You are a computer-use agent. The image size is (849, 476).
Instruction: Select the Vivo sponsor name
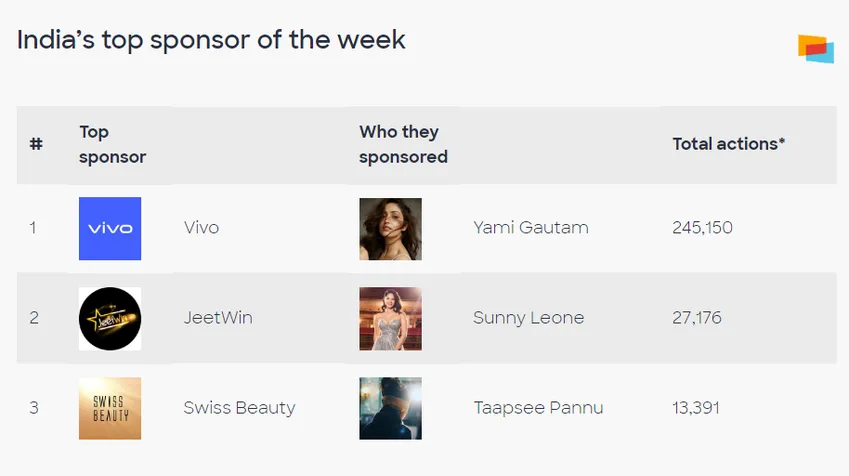point(201,228)
